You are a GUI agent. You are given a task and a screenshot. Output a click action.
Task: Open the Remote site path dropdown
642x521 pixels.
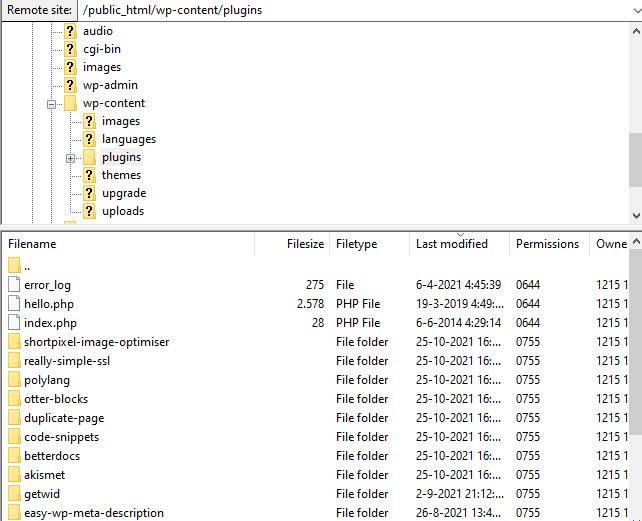coord(637,10)
